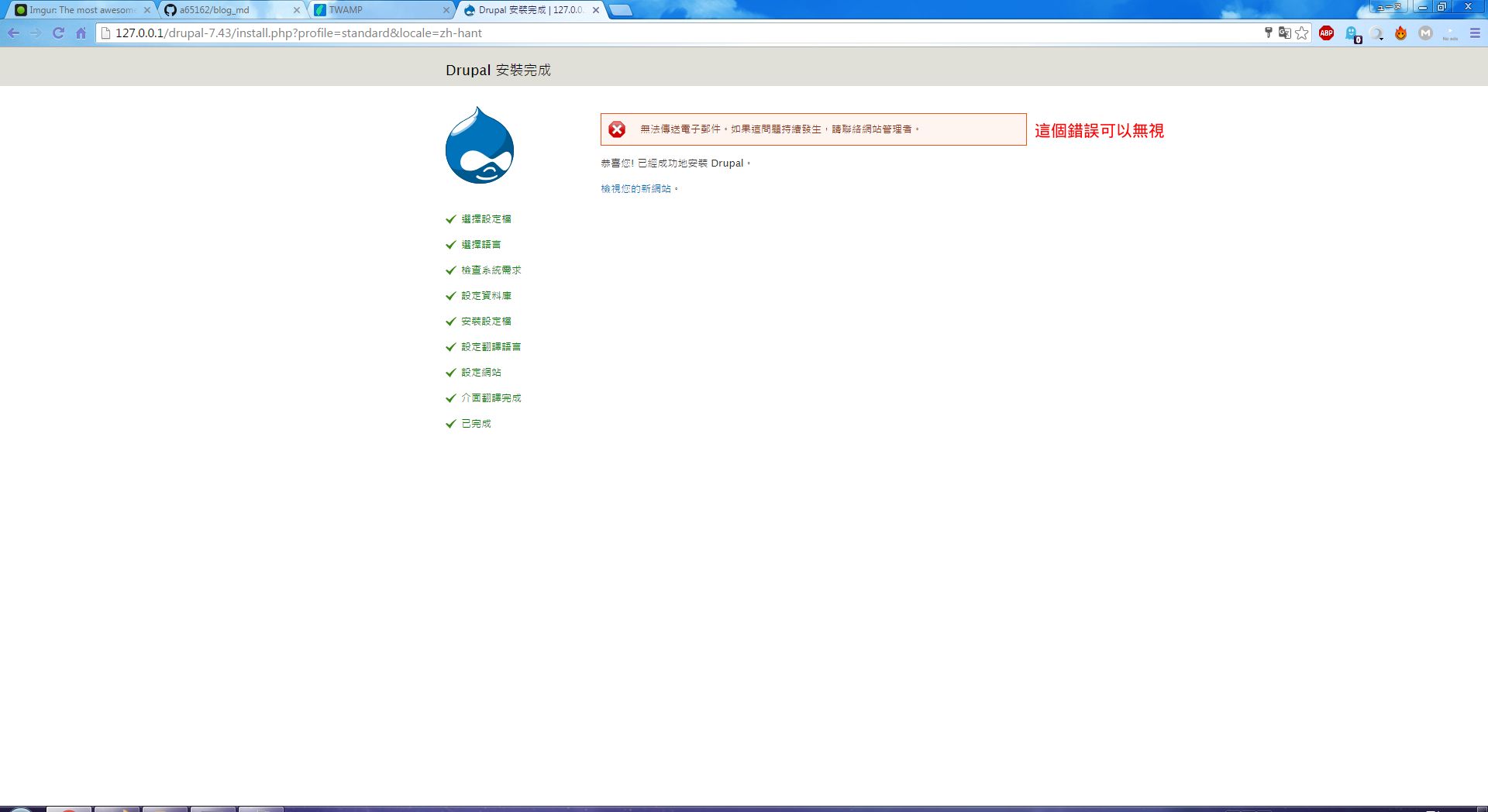Switch to the TWAMP tab
1488x812 pixels.
click(380, 10)
